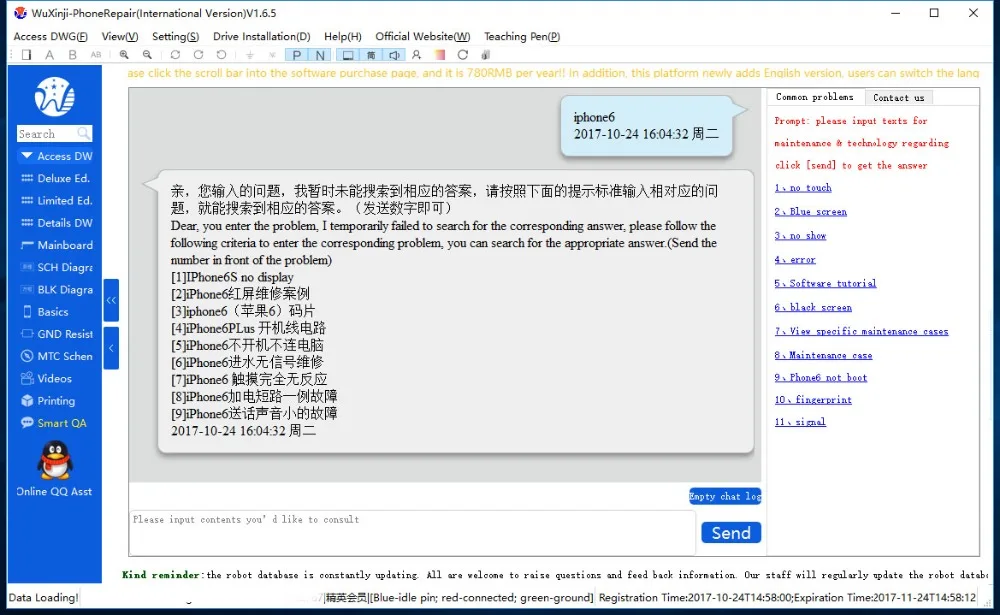Click the two-arrow refresh toolbar icon
The image size is (1000, 615).
(x=175, y=55)
